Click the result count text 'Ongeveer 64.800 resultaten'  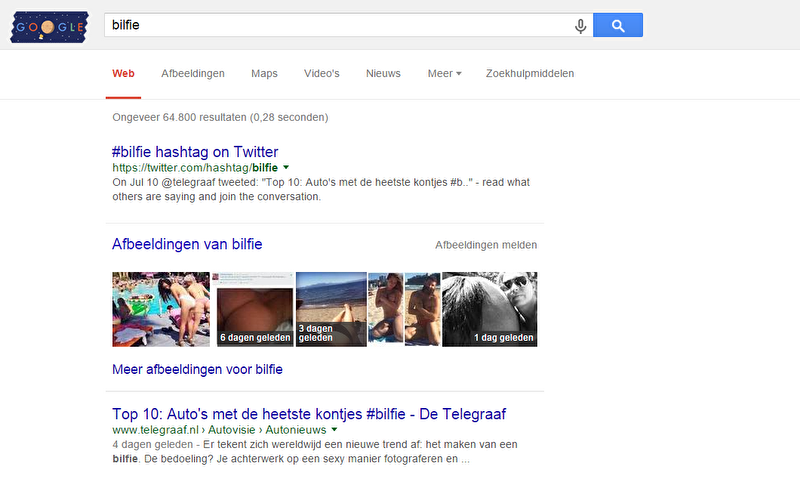(179, 117)
